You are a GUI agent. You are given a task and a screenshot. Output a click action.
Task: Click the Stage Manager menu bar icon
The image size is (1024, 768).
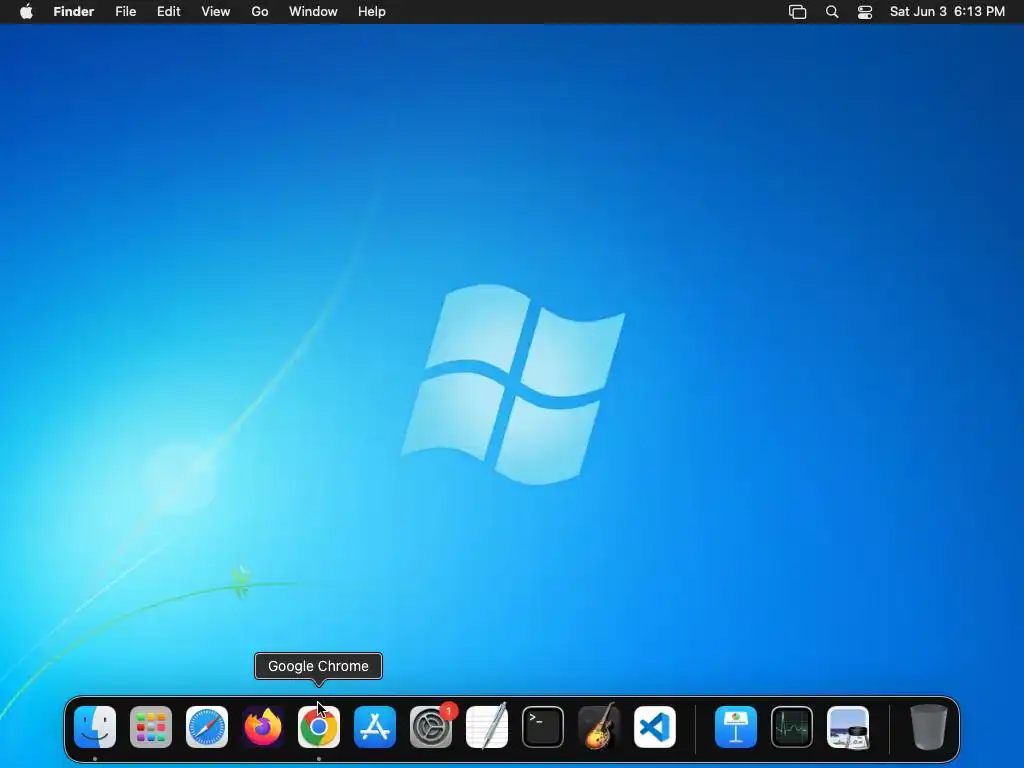(x=797, y=12)
